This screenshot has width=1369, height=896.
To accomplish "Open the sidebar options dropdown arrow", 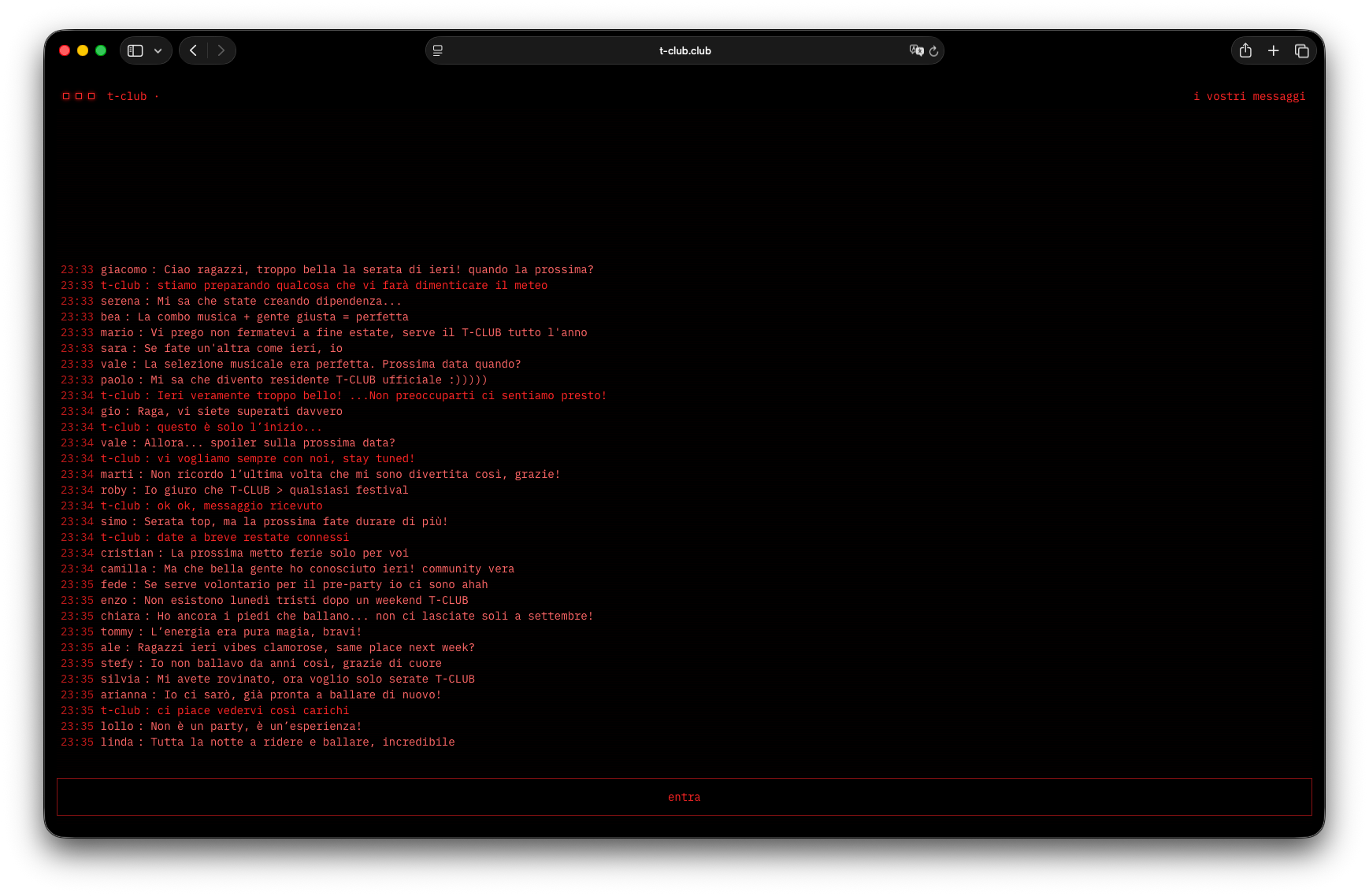I will pyautogui.click(x=158, y=50).
